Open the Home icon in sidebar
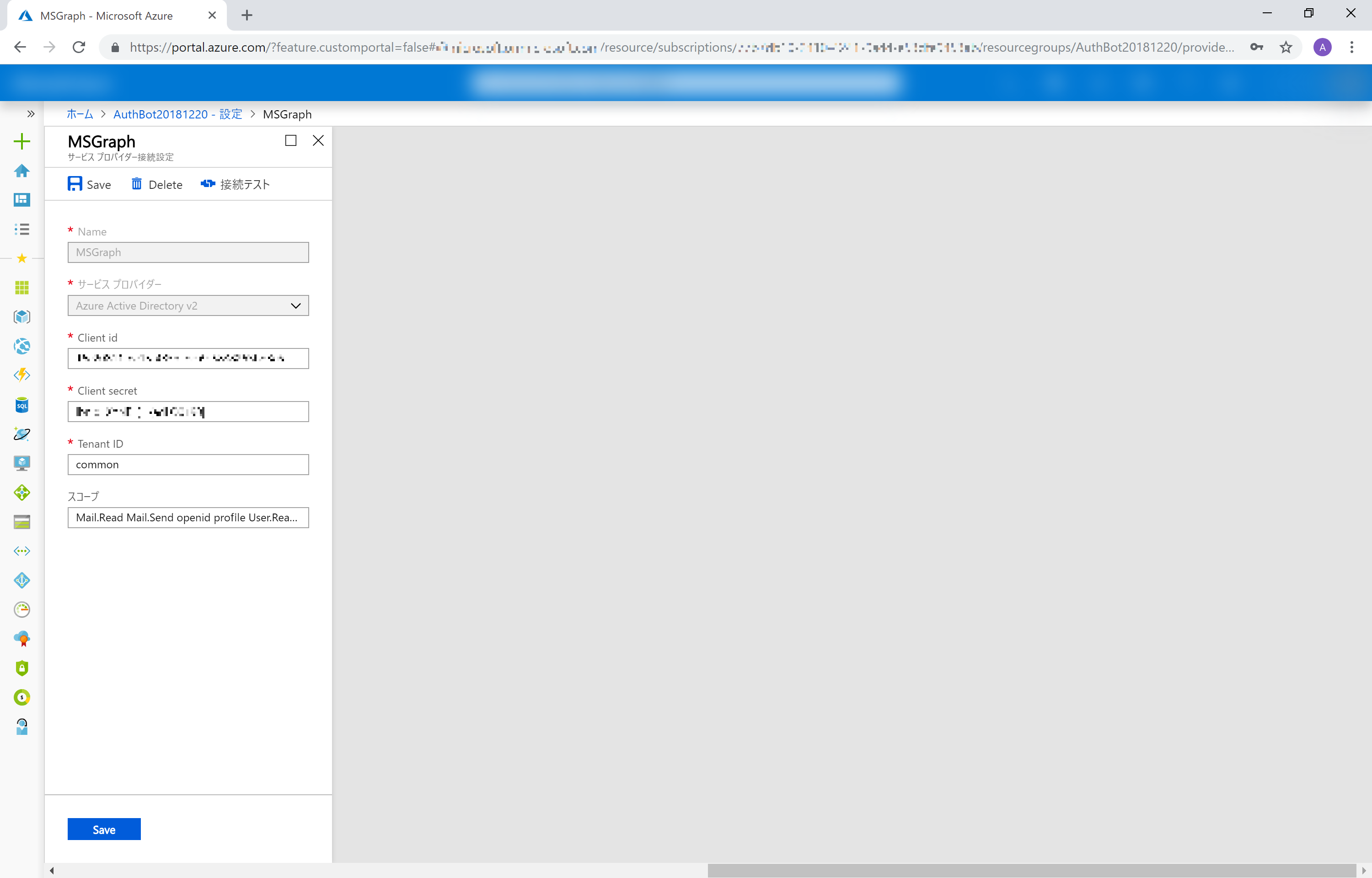The height and width of the screenshot is (878, 1372). click(x=21, y=171)
